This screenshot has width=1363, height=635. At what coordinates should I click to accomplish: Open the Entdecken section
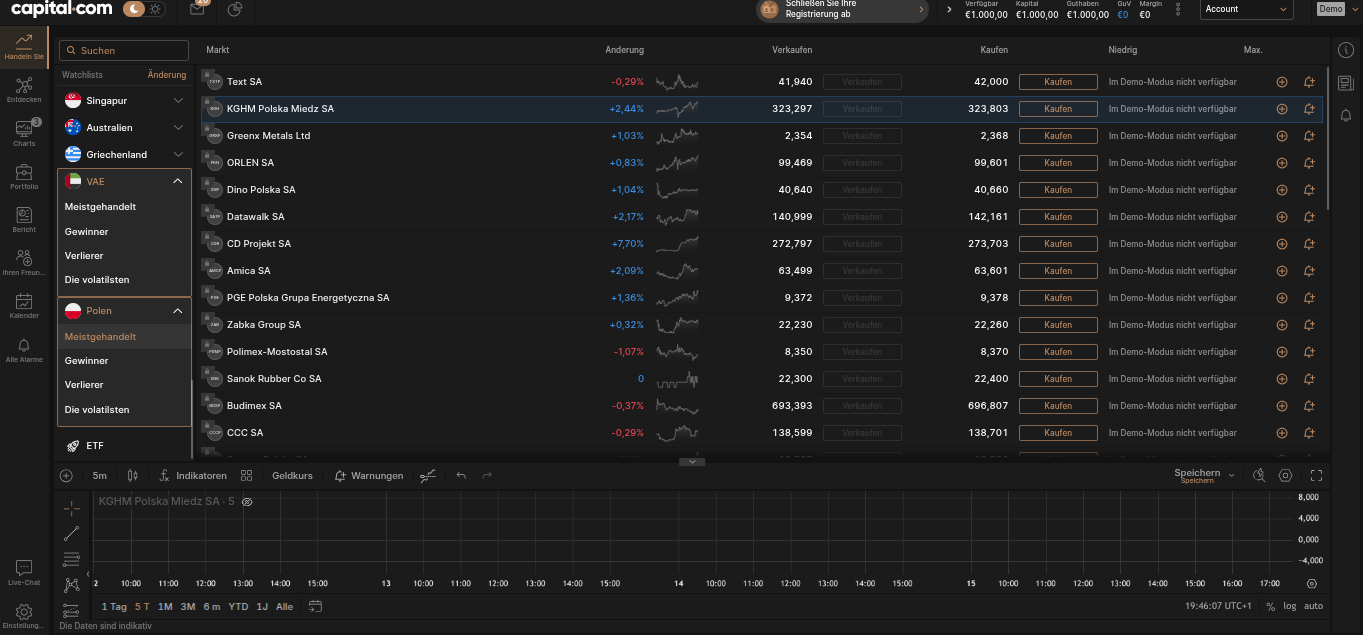click(23, 88)
